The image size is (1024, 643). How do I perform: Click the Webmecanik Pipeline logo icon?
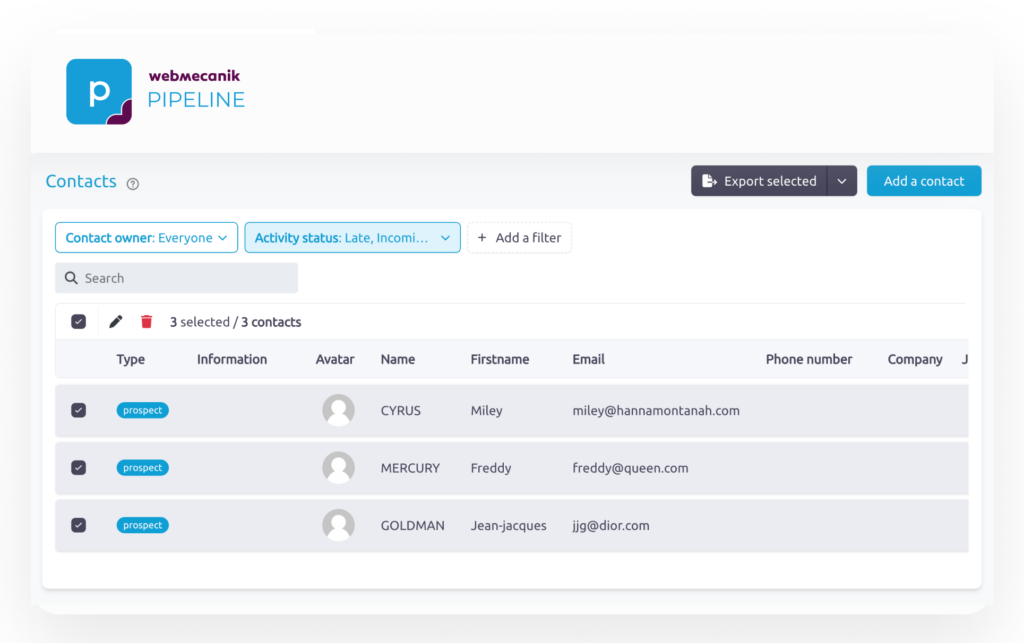99,92
